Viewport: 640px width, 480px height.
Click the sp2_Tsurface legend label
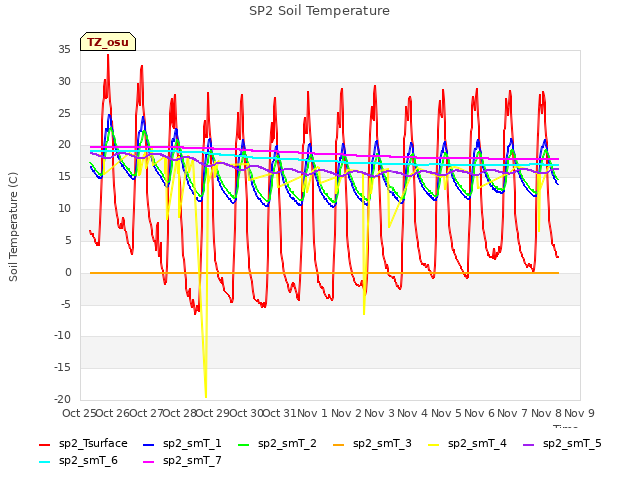tap(93, 443)
